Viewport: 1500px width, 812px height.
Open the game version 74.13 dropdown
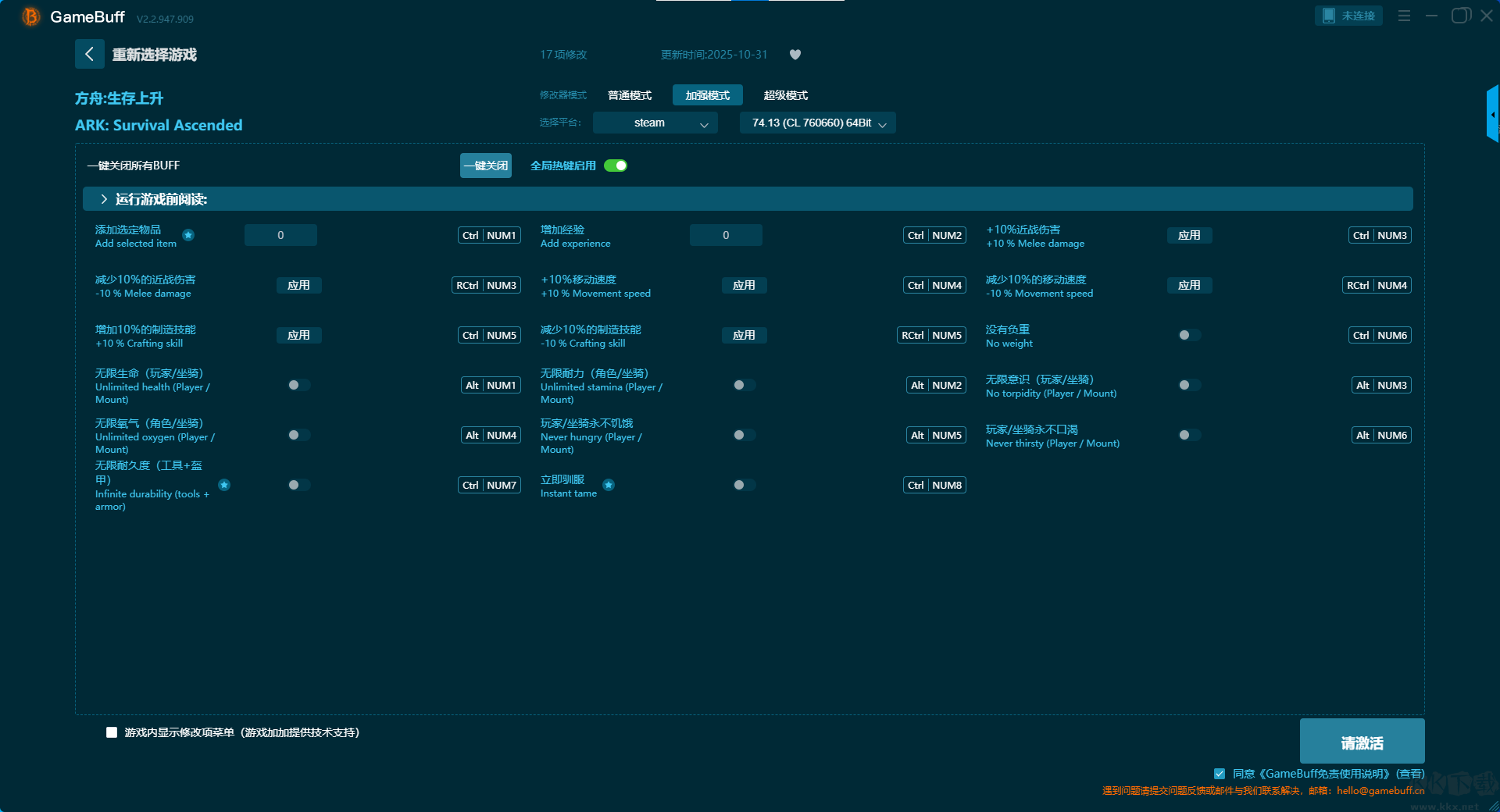tap(818, 123)
